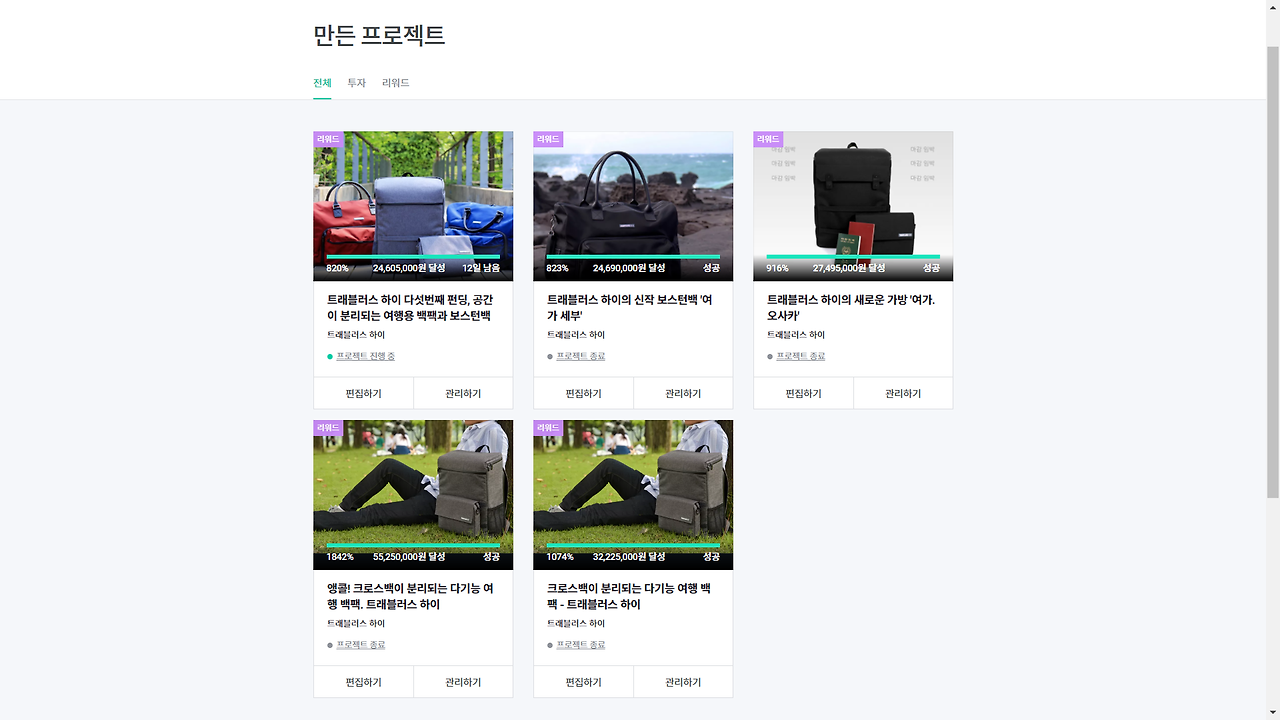1280x720 pixels.
Task: Click the green dot beside 프로젝트 진행 중
Action: (330, 356)
